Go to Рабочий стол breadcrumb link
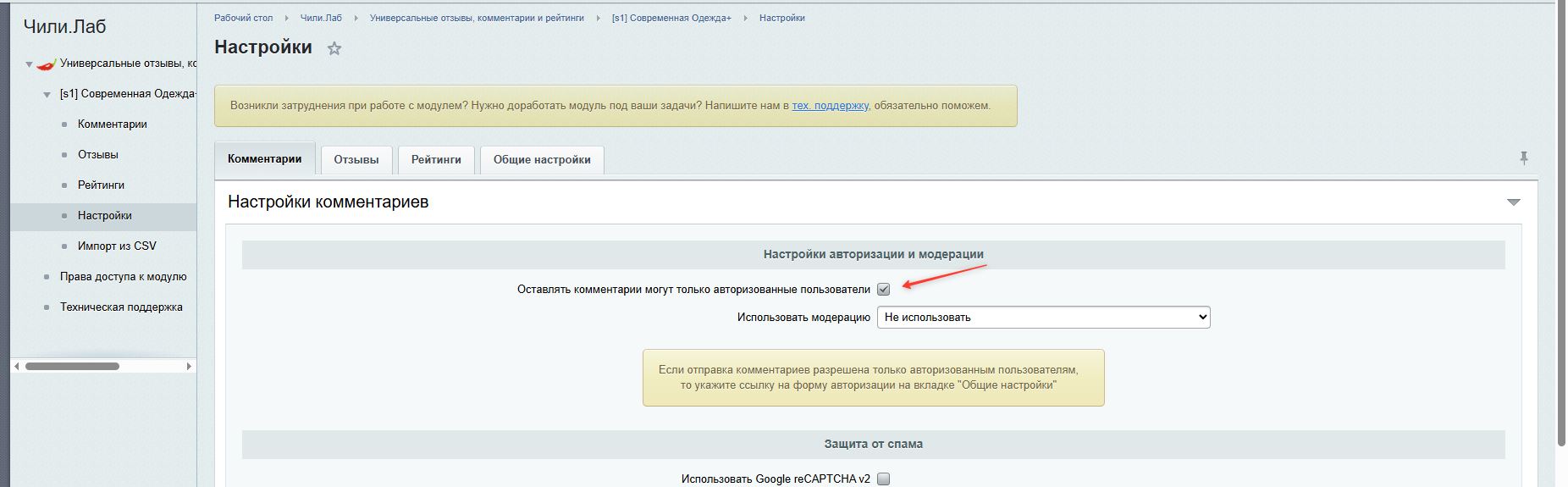The height and width of the screenshot is (487, 1568). point(243,18)
